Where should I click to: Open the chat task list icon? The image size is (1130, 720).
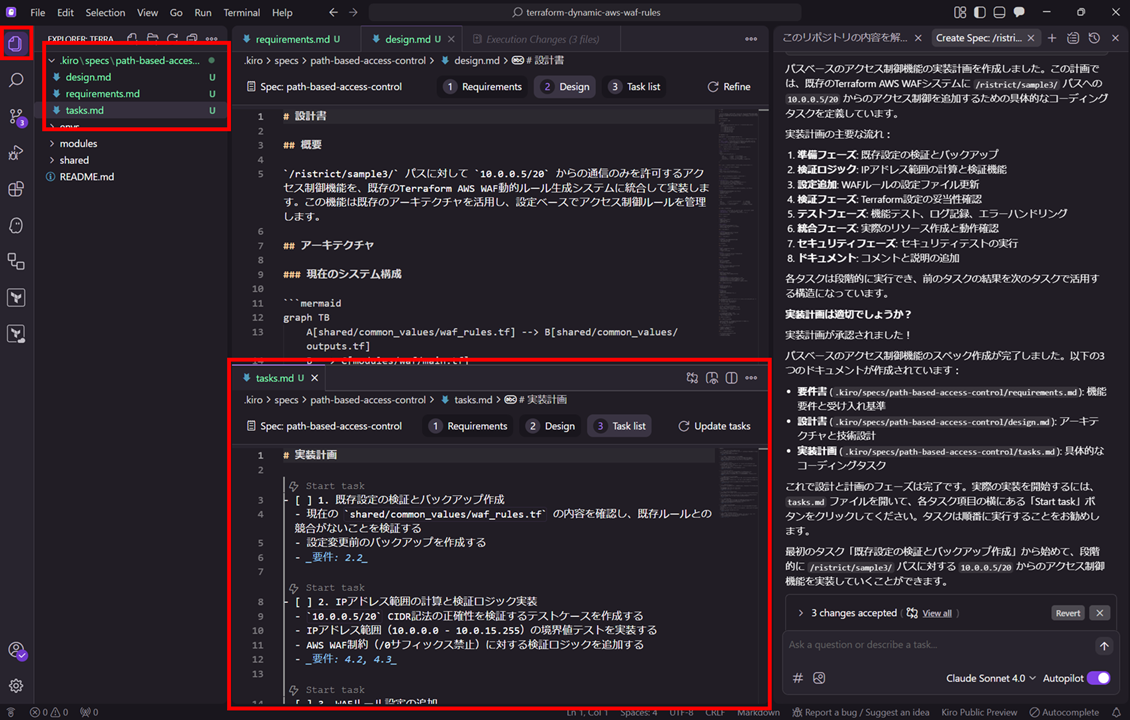coord(1073,38)
